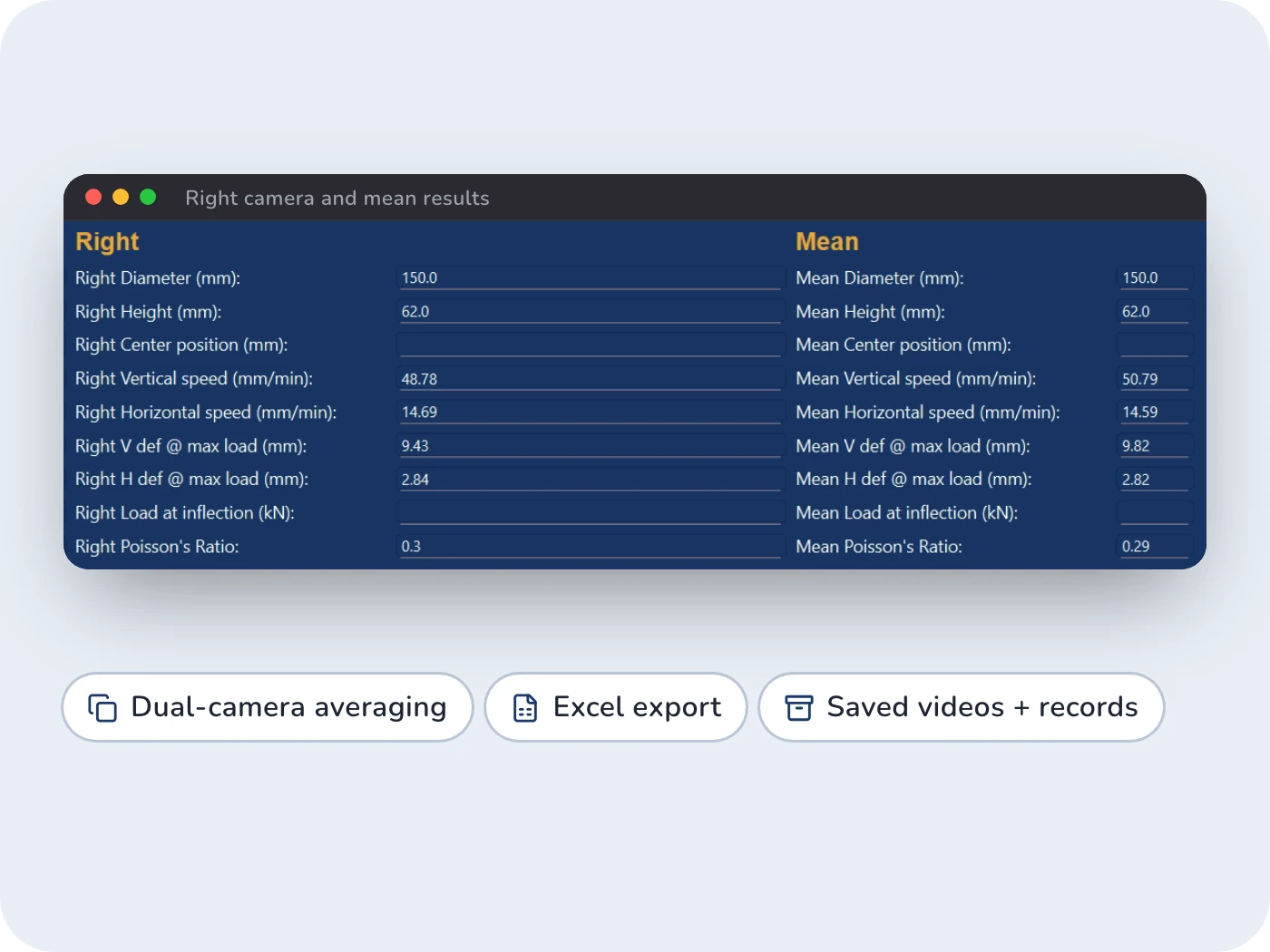Image resolution: width=1270 pixels, height=952 pixels.
Task: Edit the Right Poisson's Ratio field
Action: click(591, 546)
